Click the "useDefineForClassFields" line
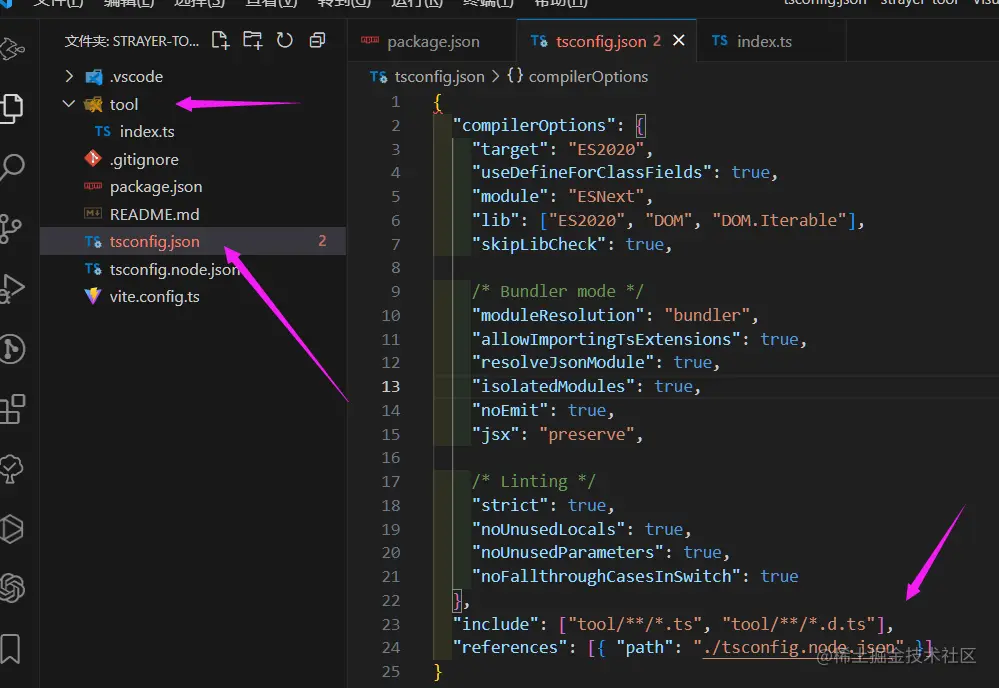 [624, 172]
